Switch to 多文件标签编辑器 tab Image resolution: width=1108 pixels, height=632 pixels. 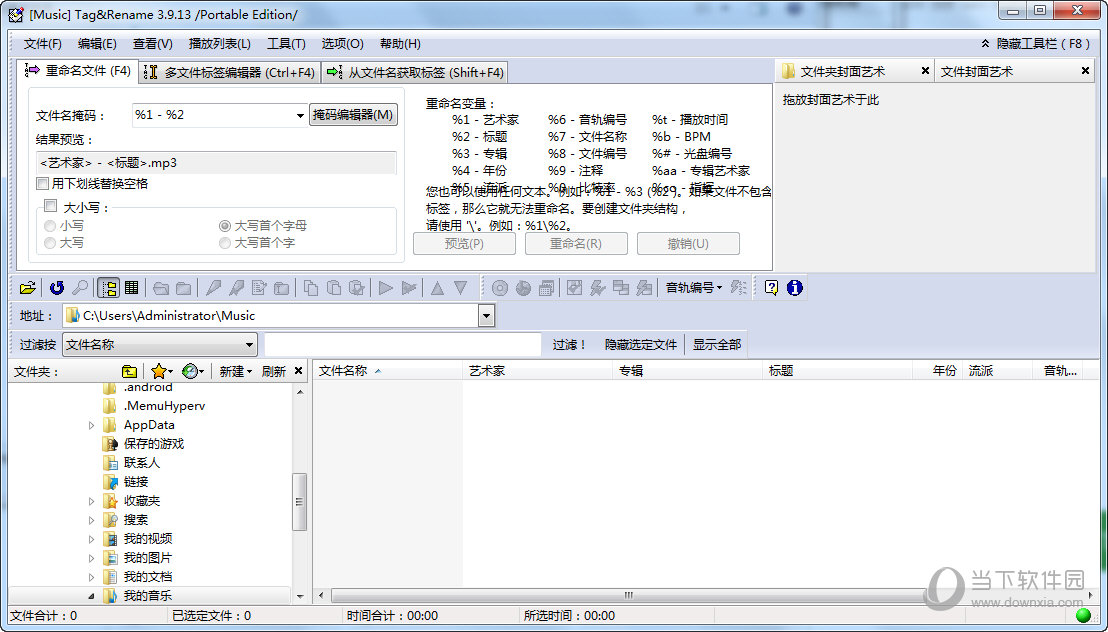pyautogui.click(x=230, y=73)
